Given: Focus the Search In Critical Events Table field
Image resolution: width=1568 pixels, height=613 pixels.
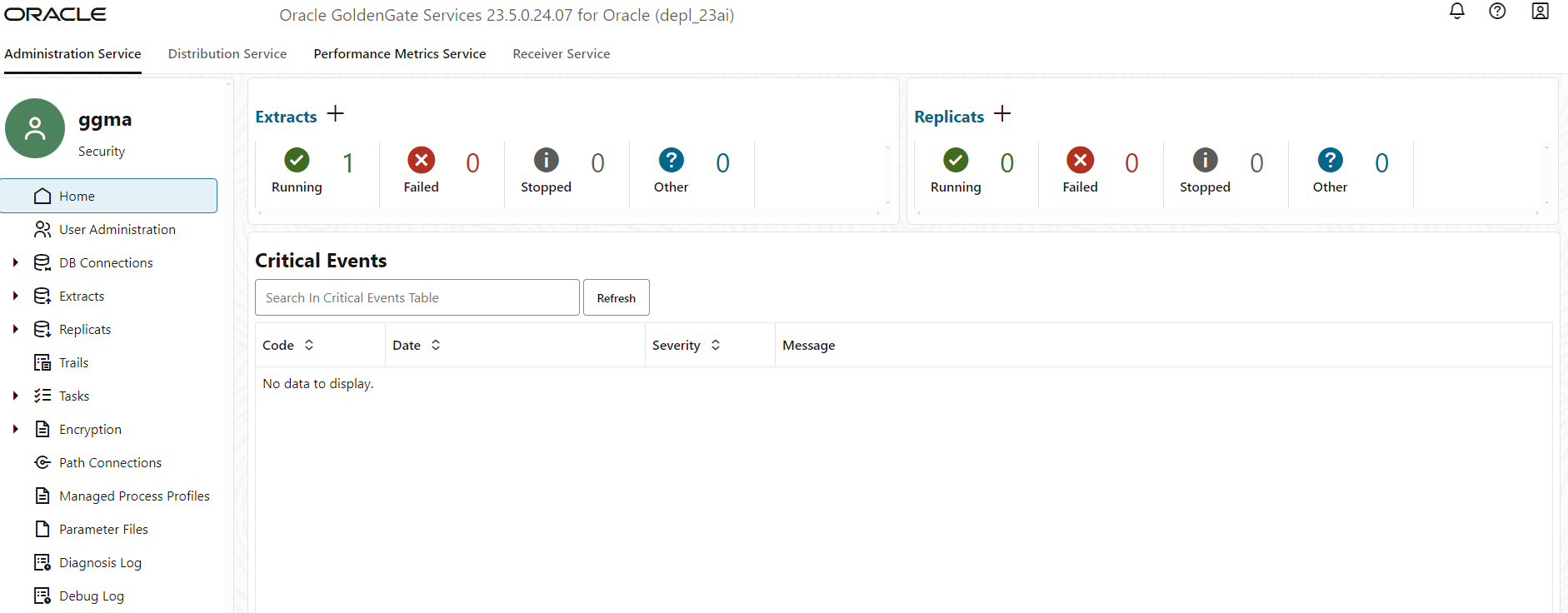Looking at the screenshot, I should coord(417,297).
